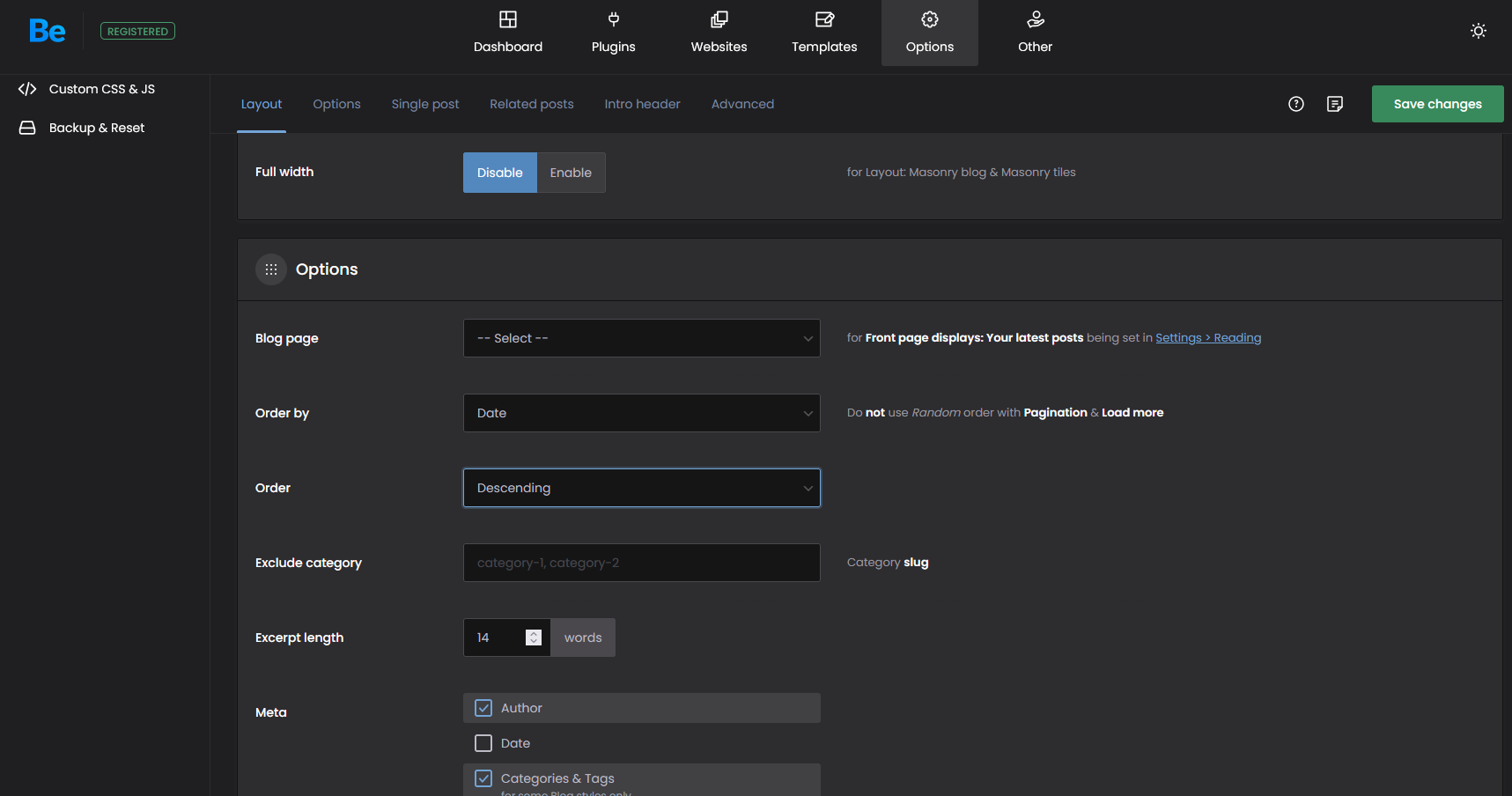1512x796 pixels.
Task: Click the 'Excerpt length' field label
Action: (x=299, y=638)
